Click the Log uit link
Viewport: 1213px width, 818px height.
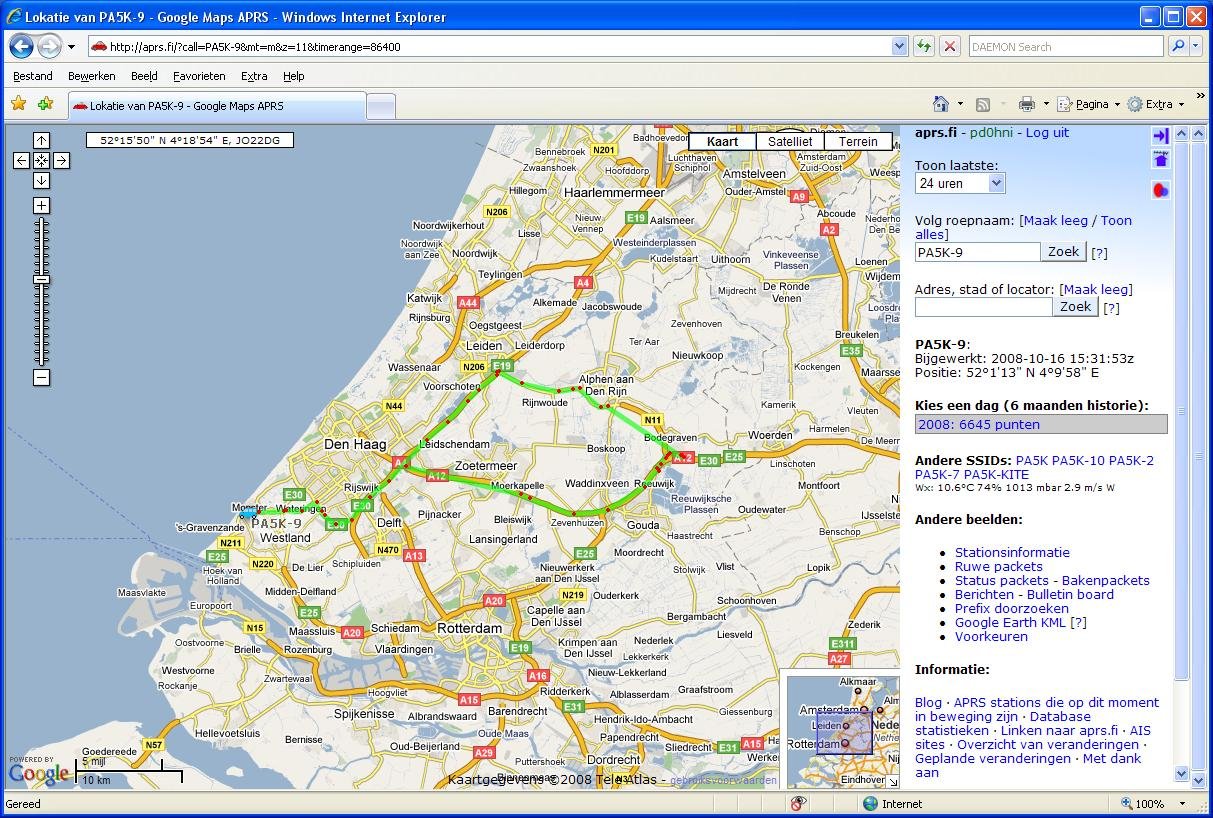[x=1047, y=132]
